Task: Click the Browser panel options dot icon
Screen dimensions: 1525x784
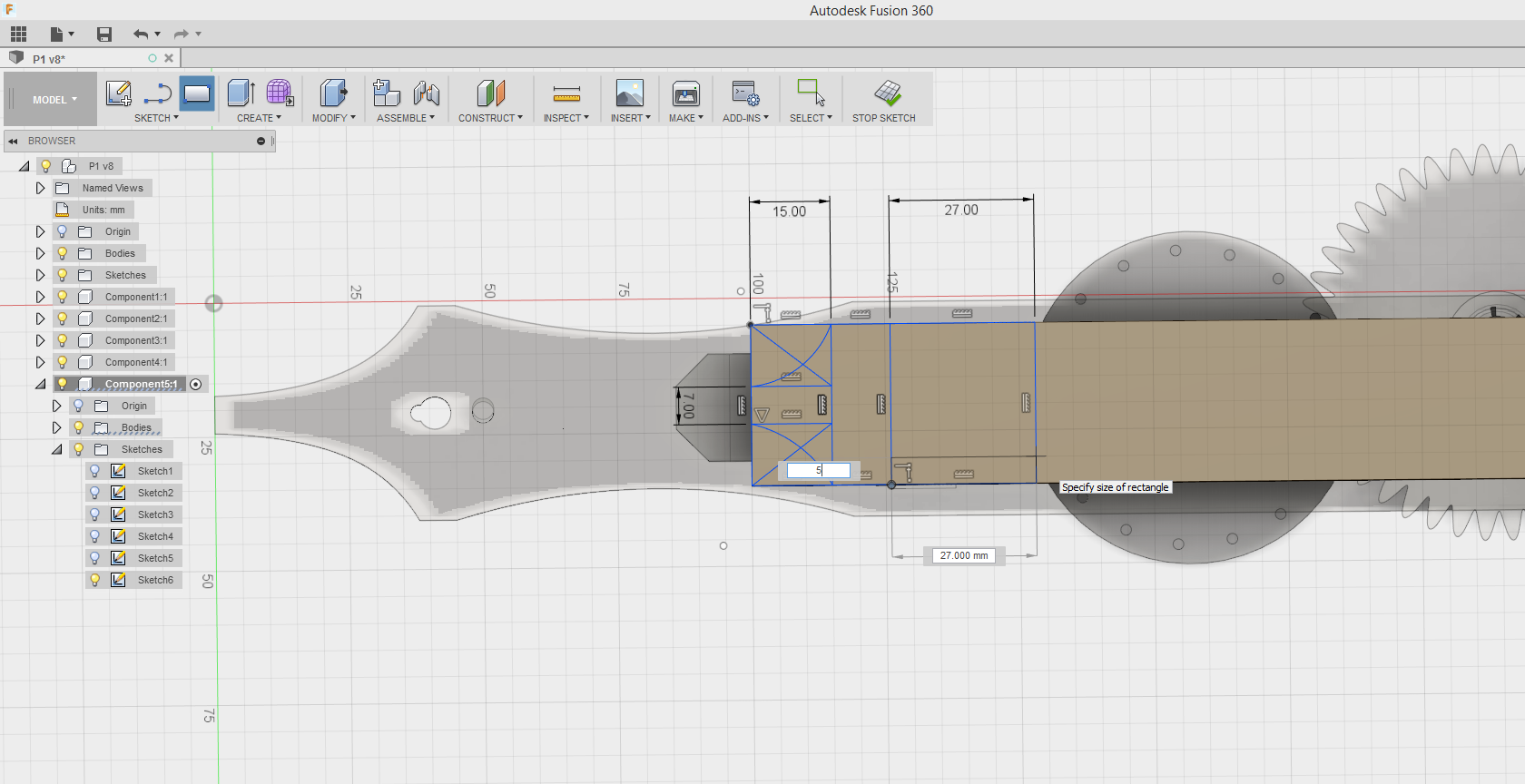Action: [x=261, y=142]
